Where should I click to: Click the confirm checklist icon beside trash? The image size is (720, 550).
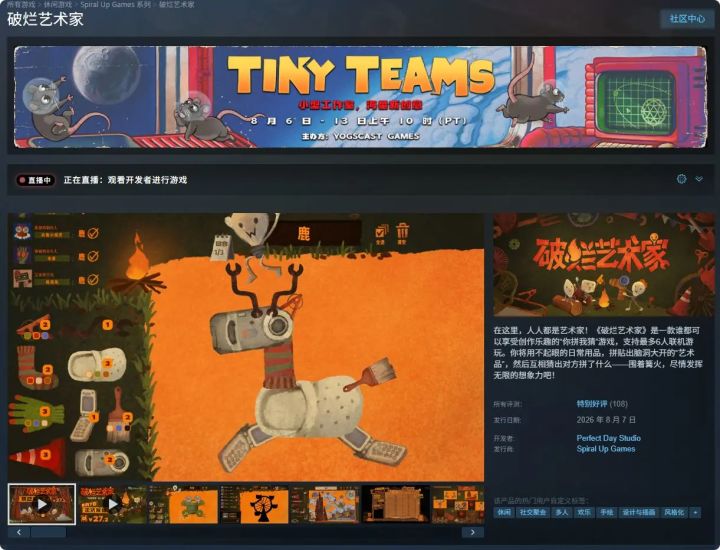(x=381, y=234)
